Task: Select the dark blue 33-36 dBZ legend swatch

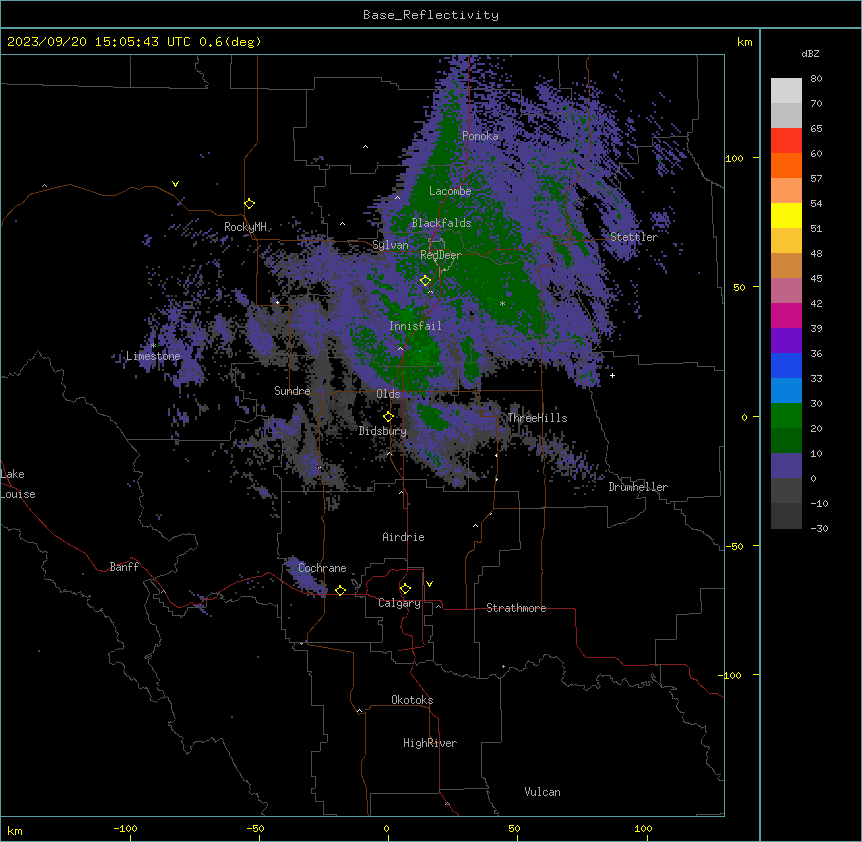Action: tap(786, 365)
